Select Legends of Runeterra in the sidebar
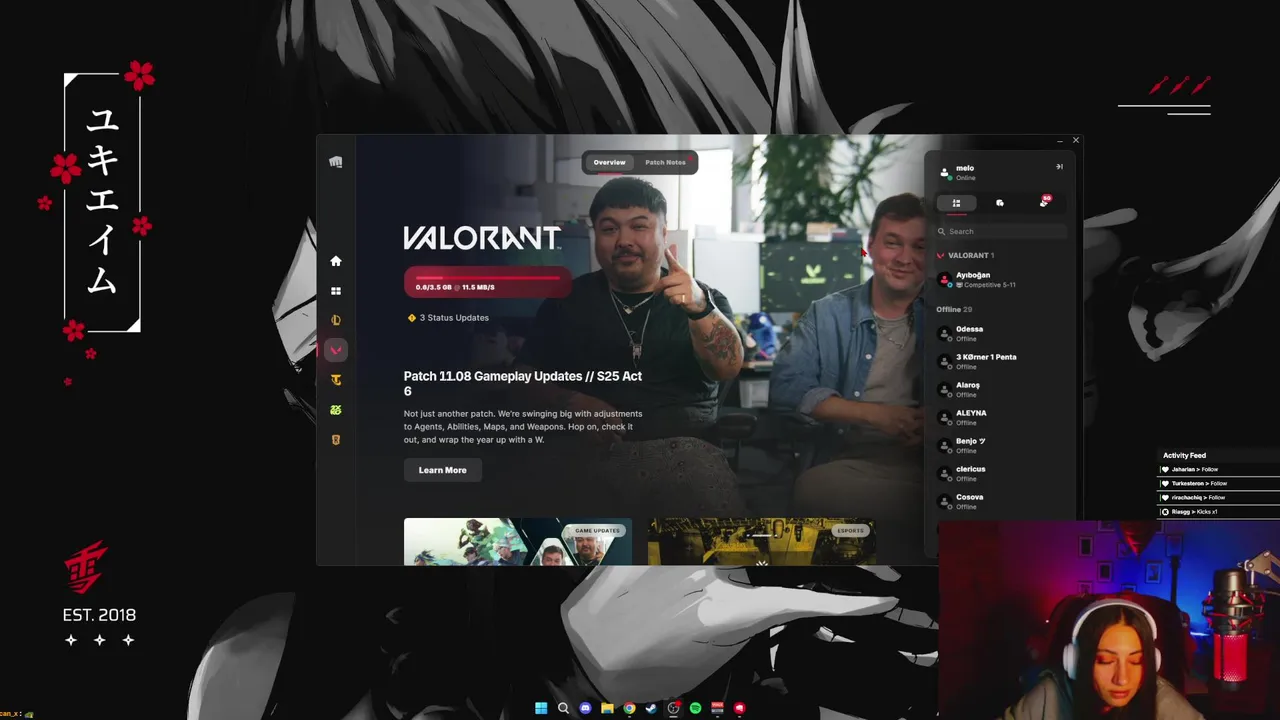 coord(336,440)
